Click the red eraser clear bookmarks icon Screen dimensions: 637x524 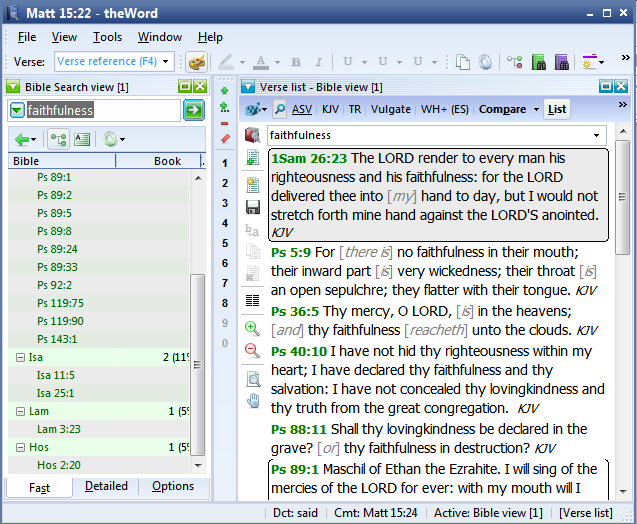point(225,139)
